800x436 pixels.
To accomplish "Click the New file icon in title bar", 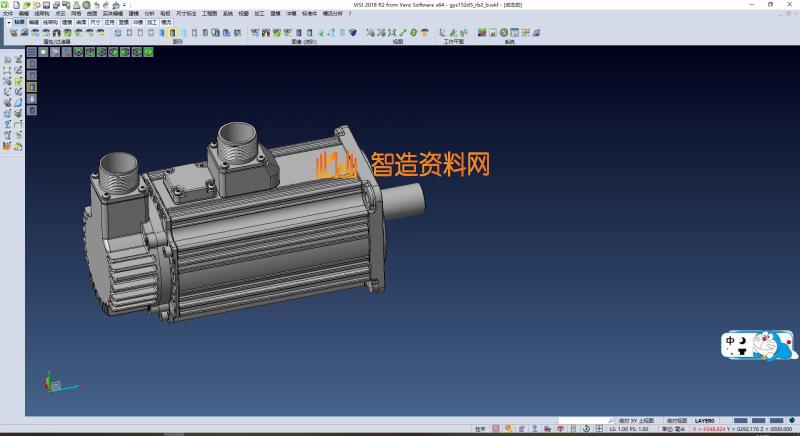I will tap(16, 5).
